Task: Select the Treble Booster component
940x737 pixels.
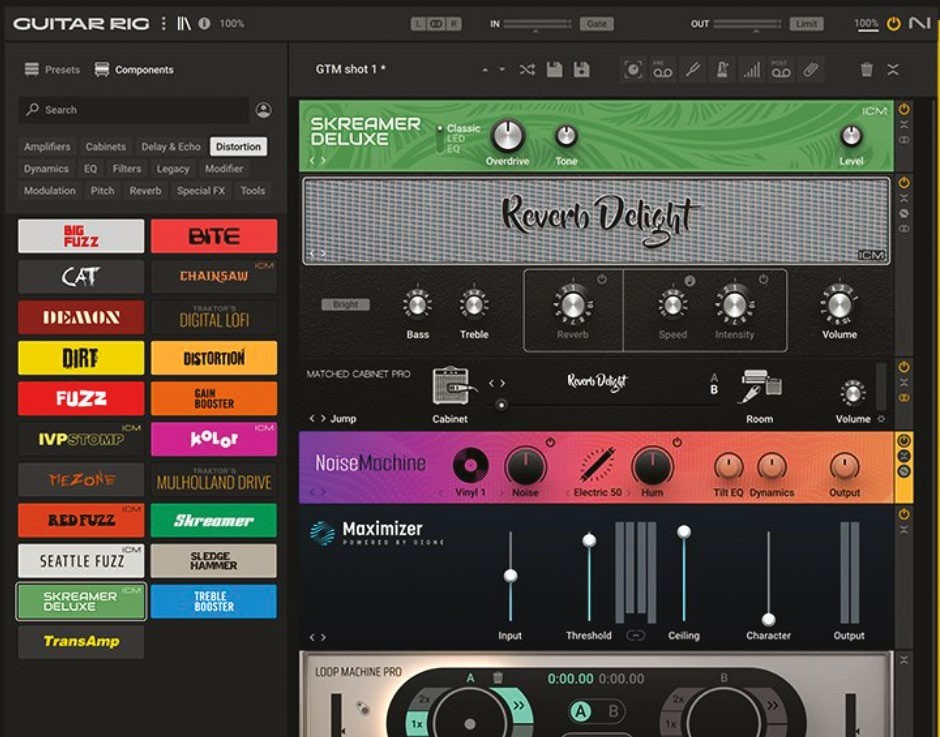Action: pos(214,601)
